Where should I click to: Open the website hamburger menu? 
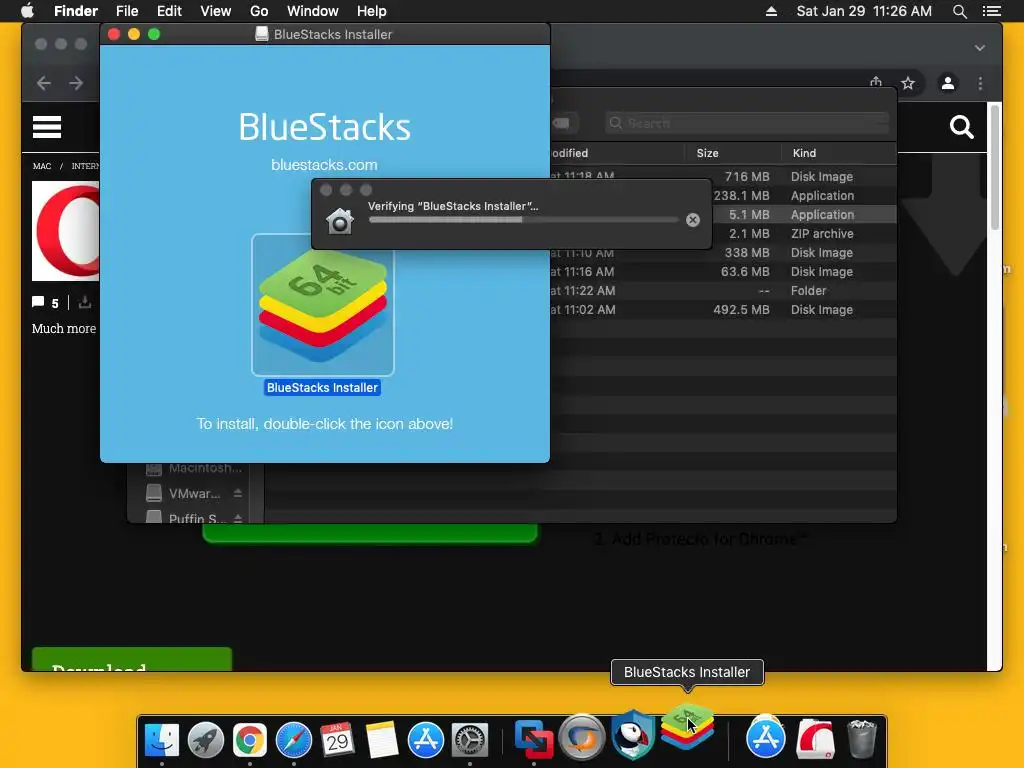[47, 127]
